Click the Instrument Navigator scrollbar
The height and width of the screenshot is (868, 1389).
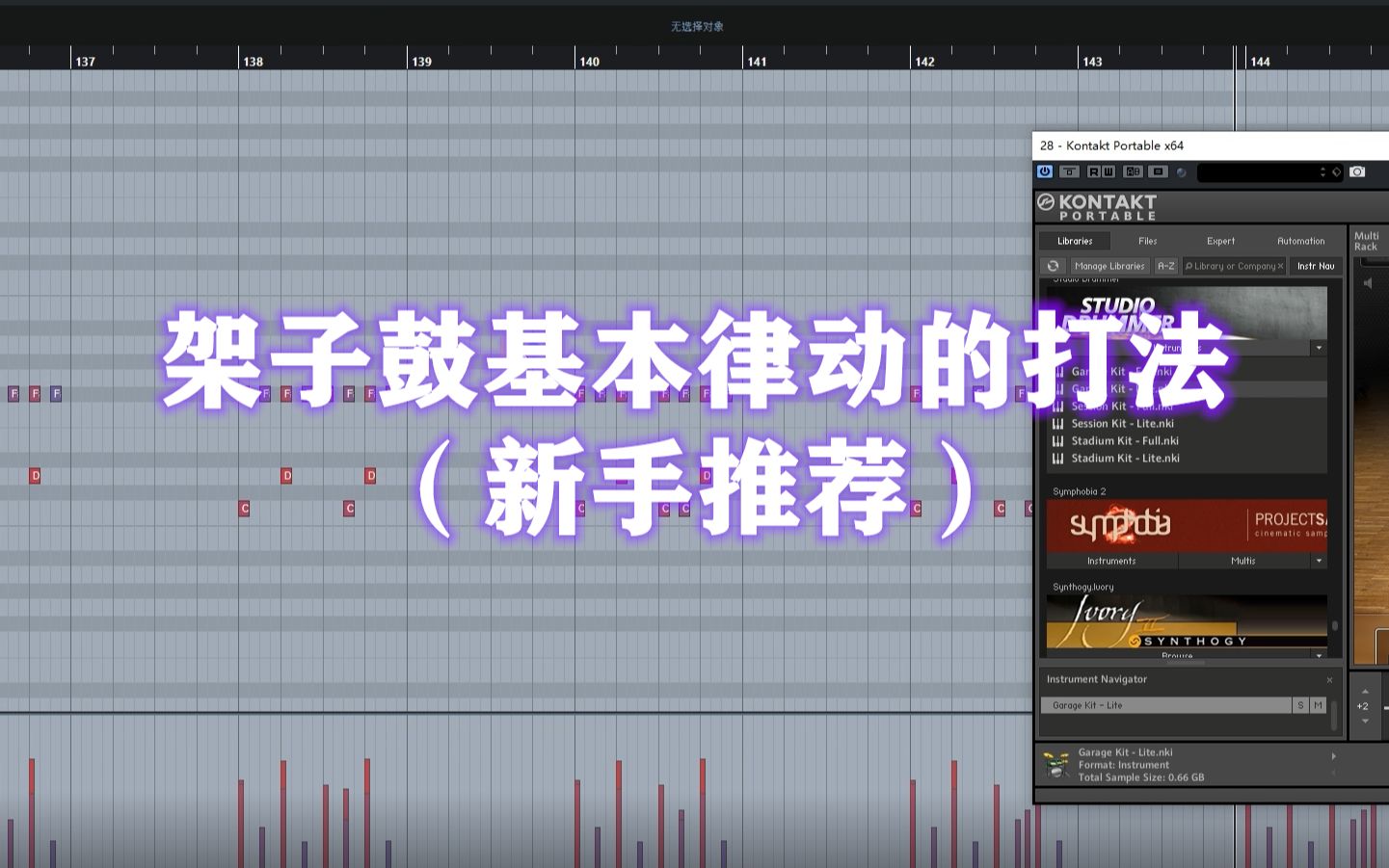1335,715
